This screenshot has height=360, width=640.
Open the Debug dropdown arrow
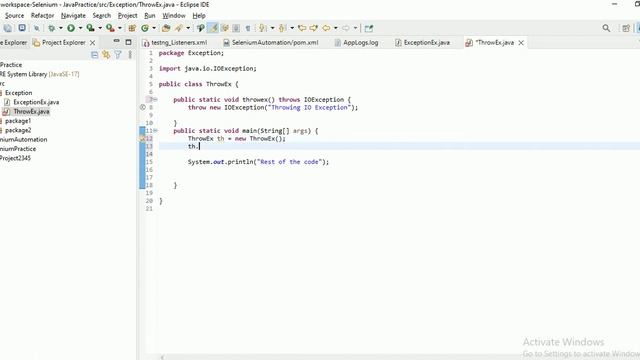point(60,28)
